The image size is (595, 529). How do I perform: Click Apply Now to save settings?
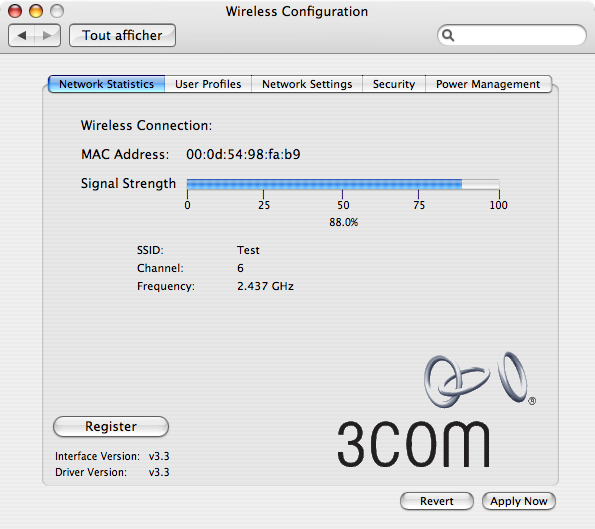[x=519, y=501]
